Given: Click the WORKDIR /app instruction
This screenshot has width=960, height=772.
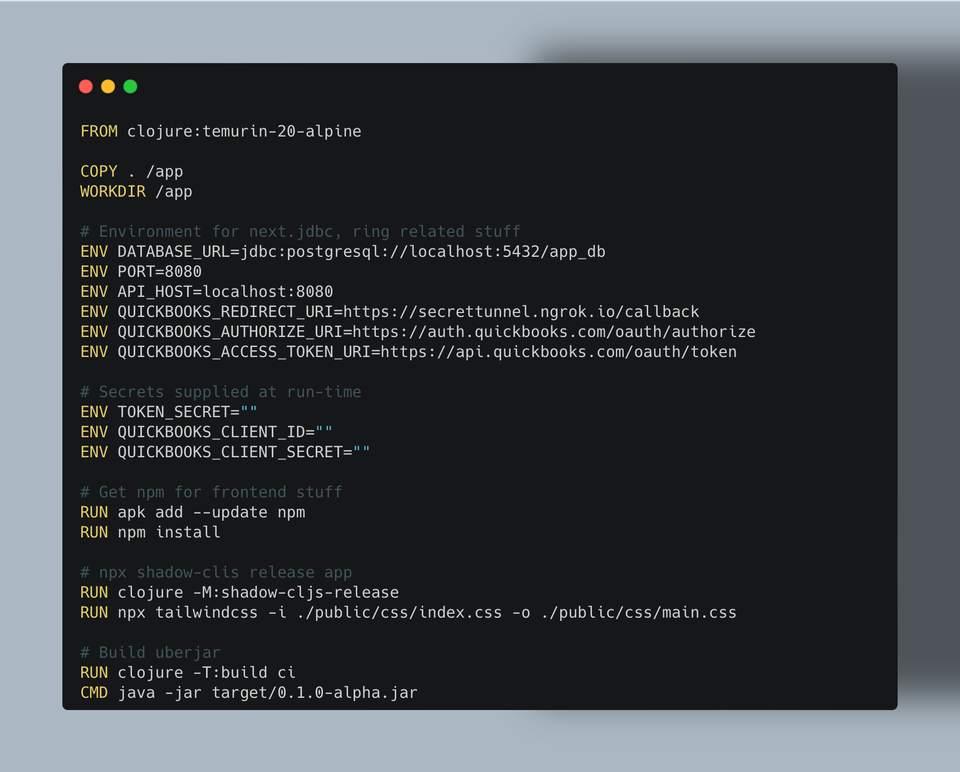Looking at the screenshot, I should click(135, 191).
